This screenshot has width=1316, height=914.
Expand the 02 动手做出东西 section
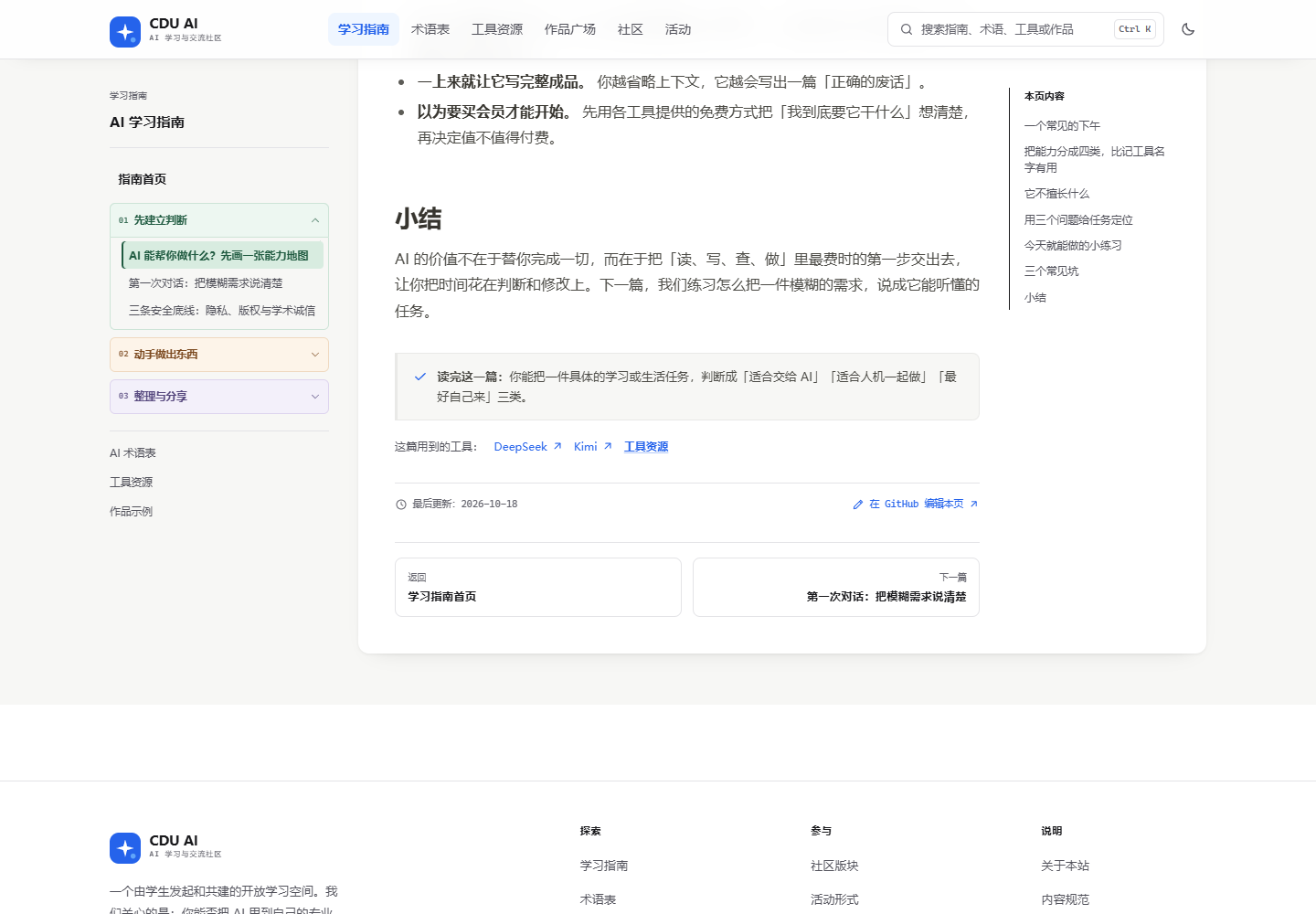coord(219,355)
